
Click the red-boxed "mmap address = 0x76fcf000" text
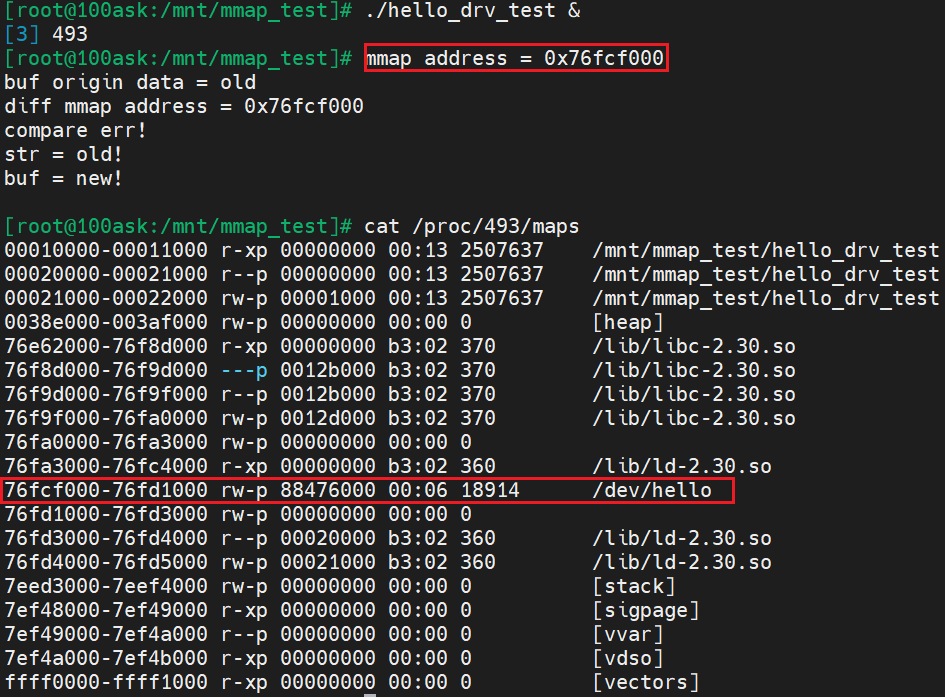515,58
